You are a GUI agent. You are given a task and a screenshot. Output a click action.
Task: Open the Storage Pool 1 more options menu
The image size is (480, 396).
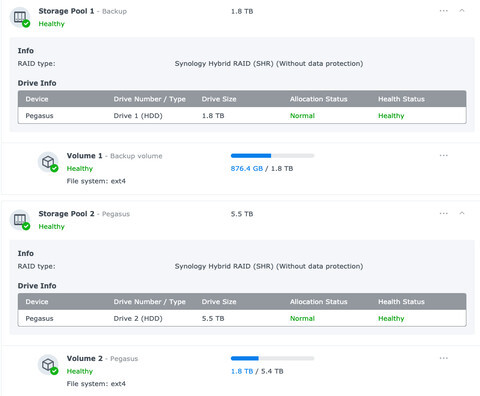click(444, 11)
